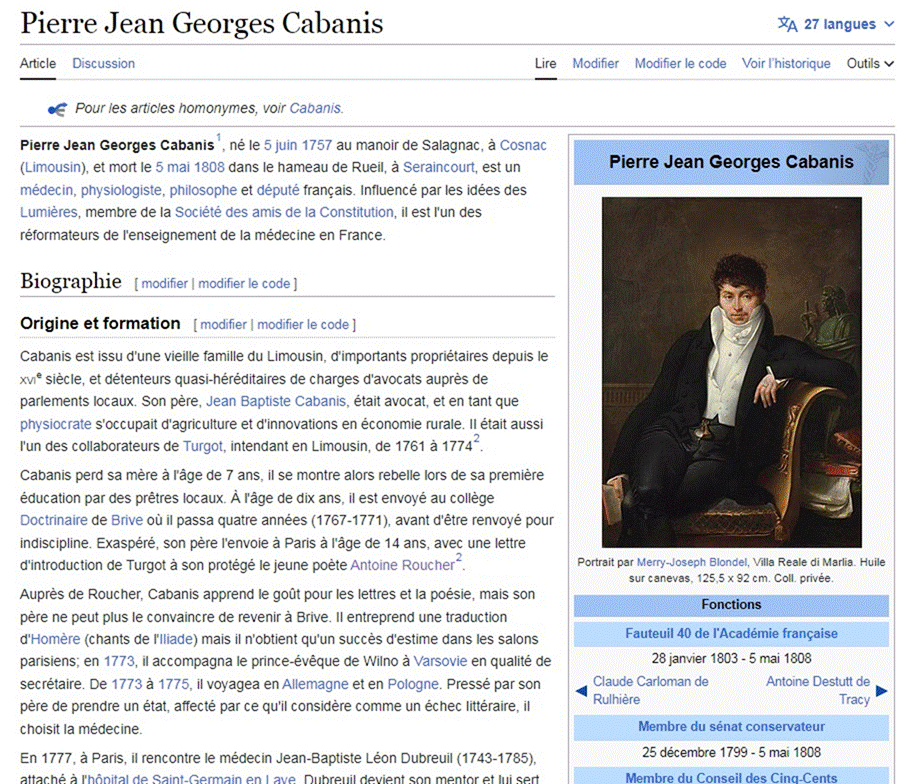
Task: Click the Biographie section heading
Action: coord(71,281)
